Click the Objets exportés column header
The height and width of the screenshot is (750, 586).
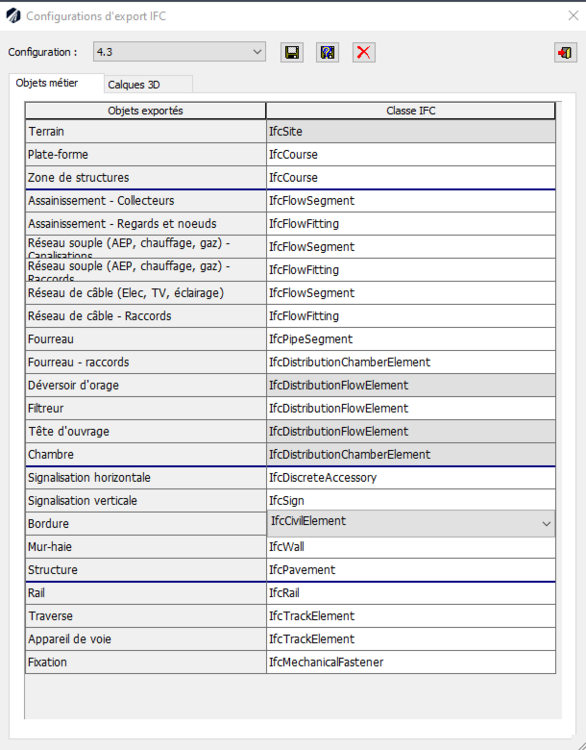point(145,110)
